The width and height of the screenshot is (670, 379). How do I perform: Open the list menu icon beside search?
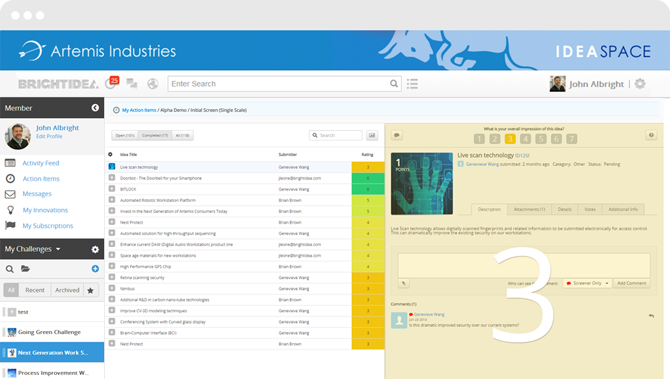[412, 84]
